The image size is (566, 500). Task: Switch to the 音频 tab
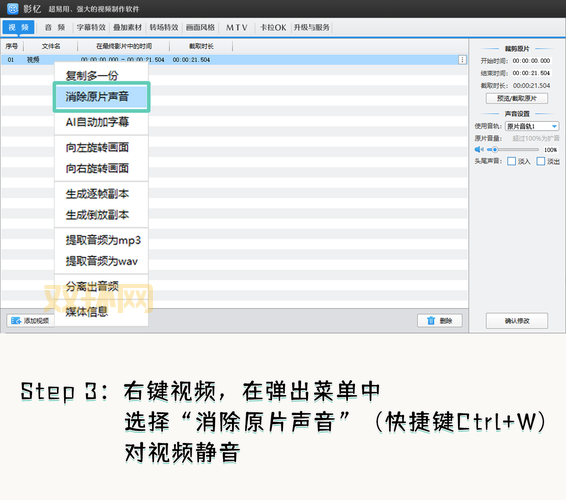tap(55, 27)
